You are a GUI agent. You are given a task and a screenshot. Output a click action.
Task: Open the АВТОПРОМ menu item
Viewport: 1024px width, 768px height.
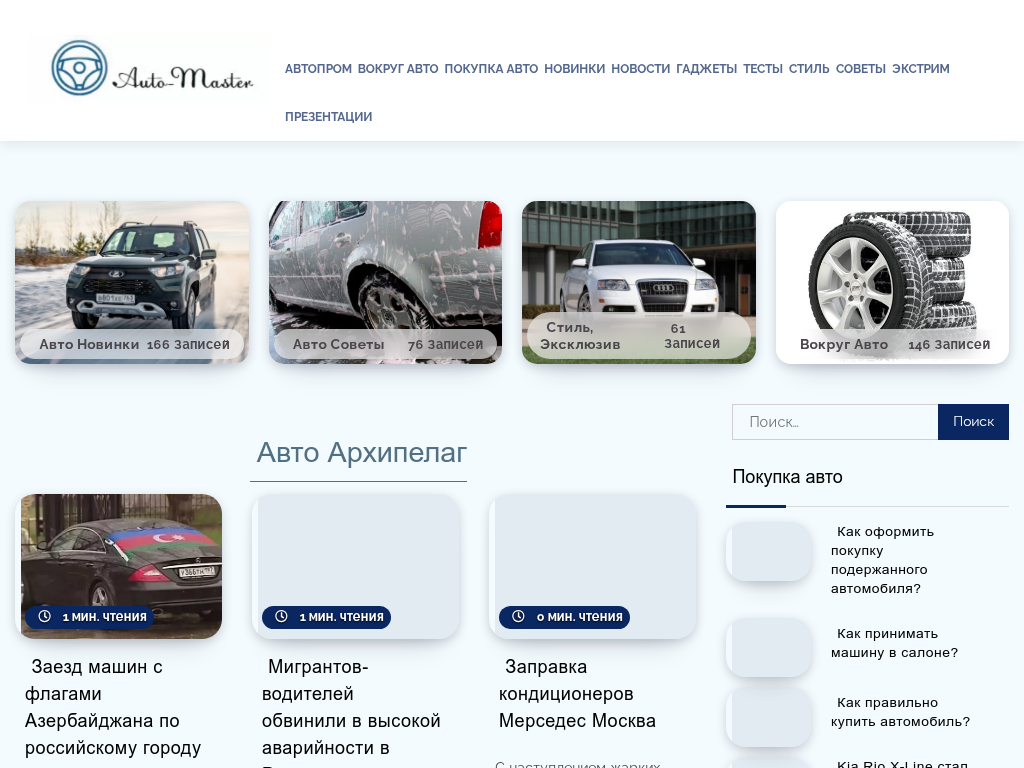click(x=318, y=69)
